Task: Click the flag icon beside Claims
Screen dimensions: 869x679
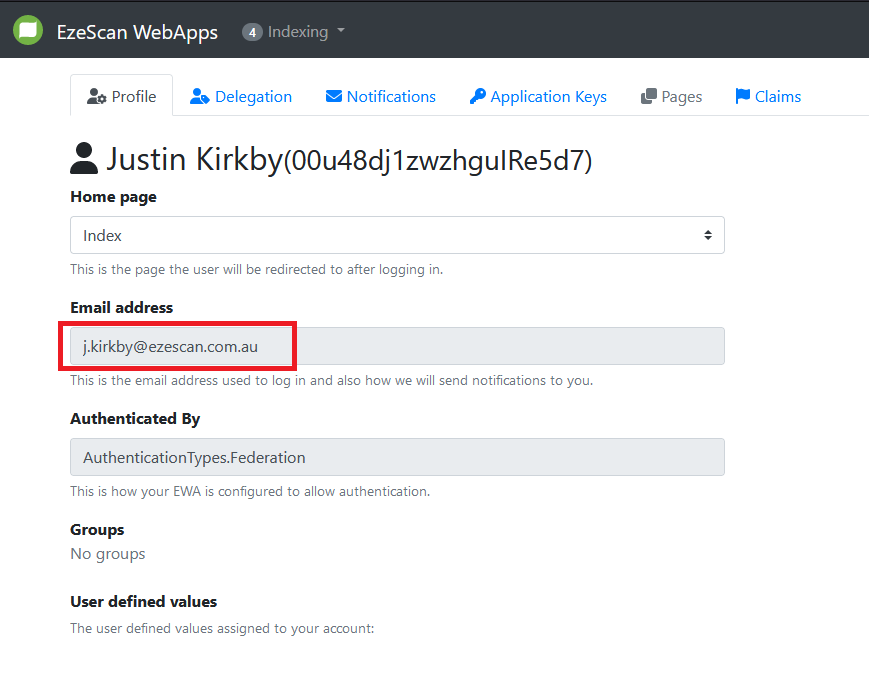Action: click(742, 97)
